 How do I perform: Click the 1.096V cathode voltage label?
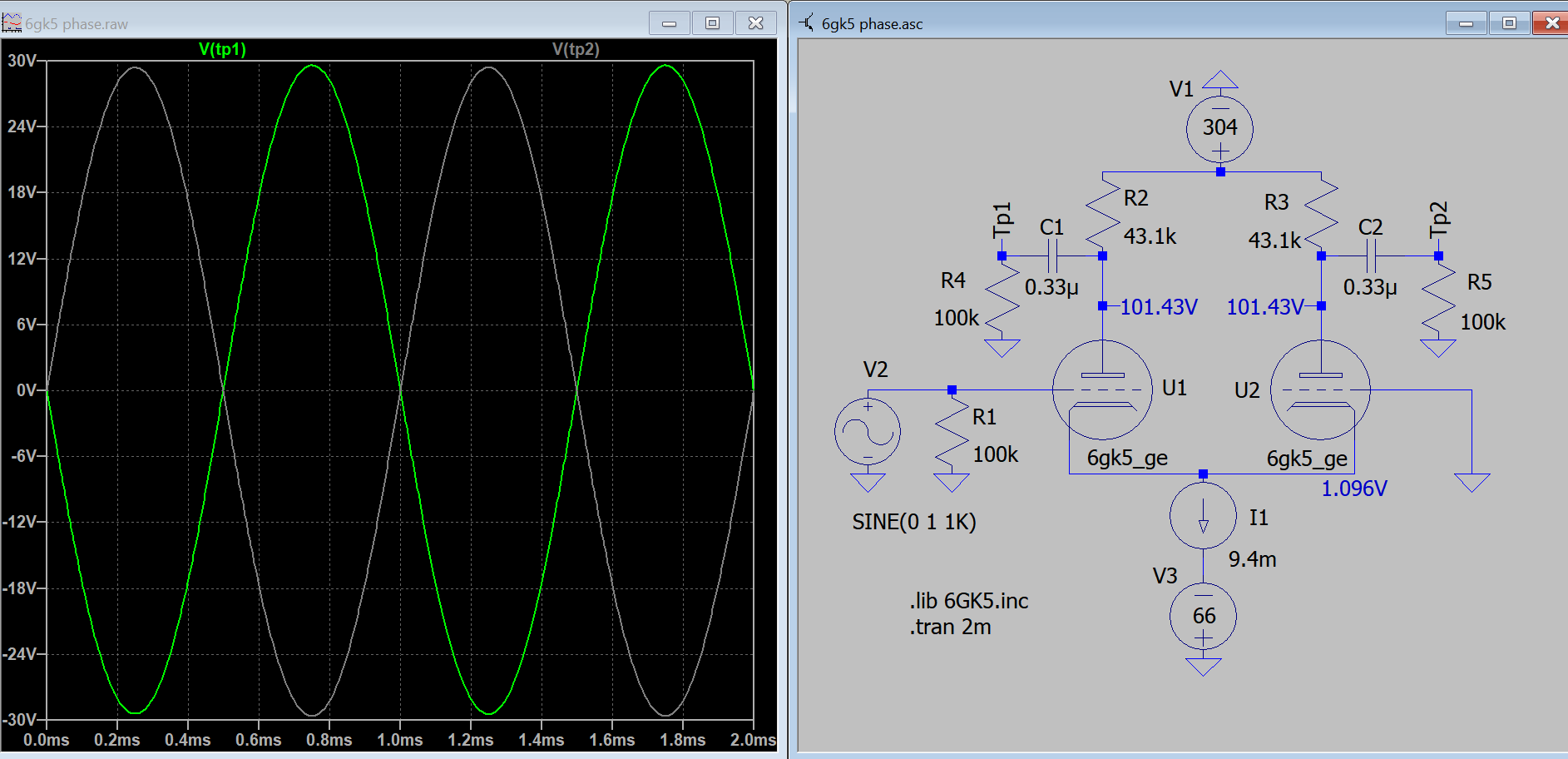coord(1354,489)
